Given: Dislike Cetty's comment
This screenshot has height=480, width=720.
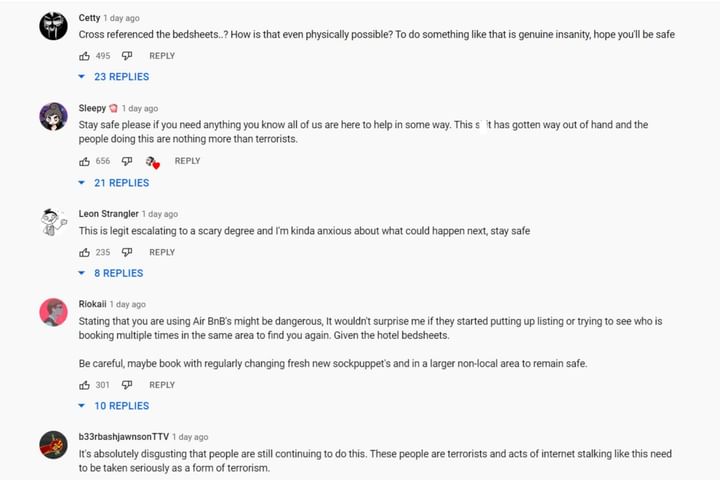Looking at the screenshot, I should 127,56.
